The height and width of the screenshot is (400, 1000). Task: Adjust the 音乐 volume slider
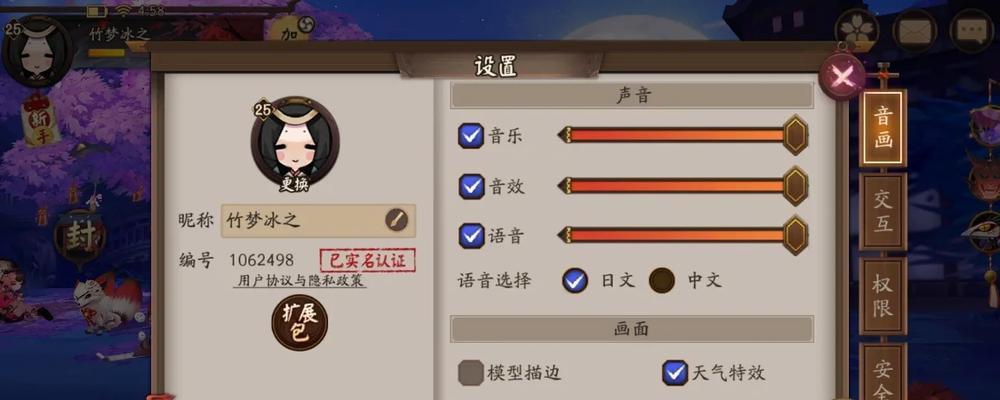(x=682, y=135)
